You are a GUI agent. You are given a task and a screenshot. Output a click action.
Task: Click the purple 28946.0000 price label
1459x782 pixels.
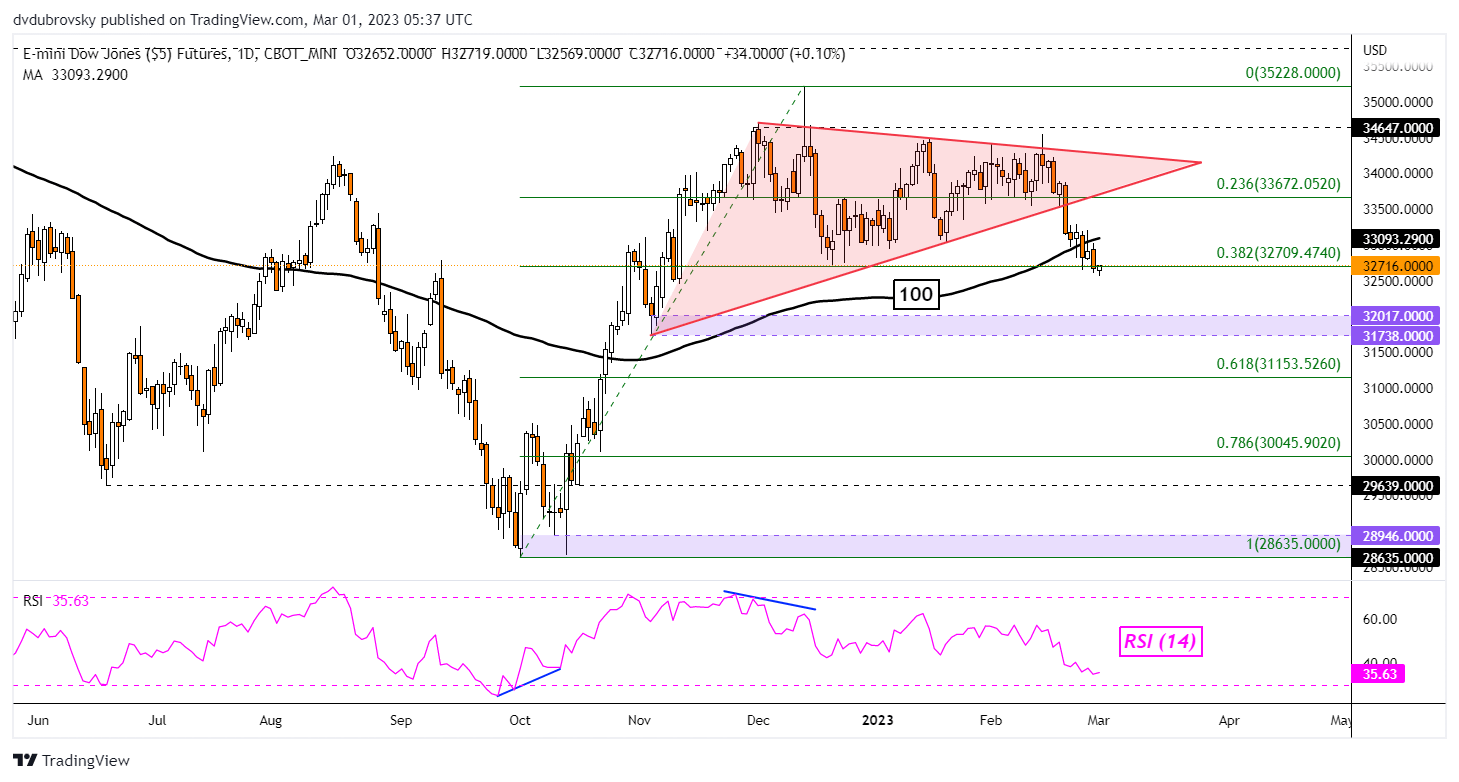click(x=1395, y=535)
